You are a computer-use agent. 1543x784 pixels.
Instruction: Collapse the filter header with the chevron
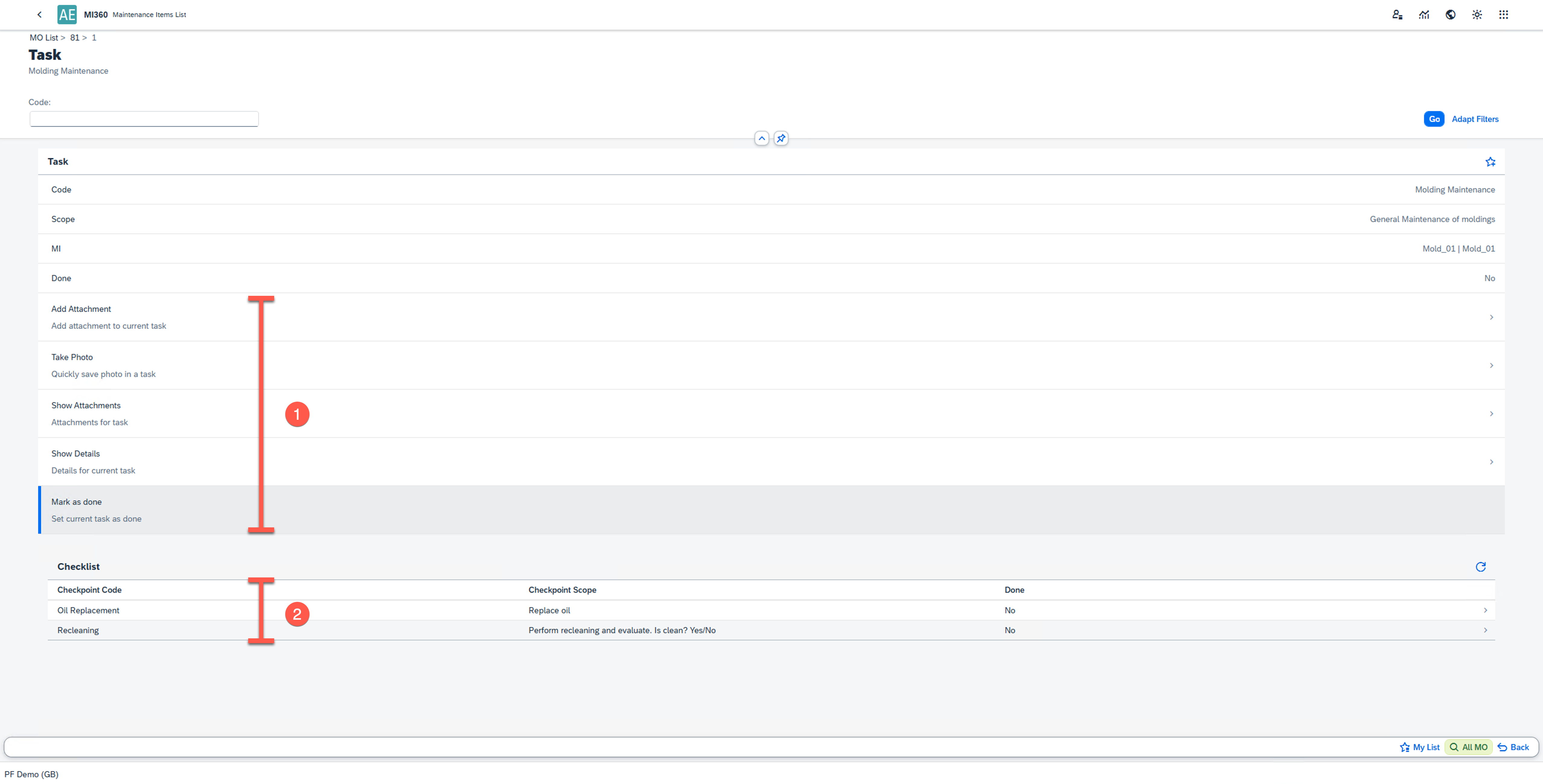point(761,138)
